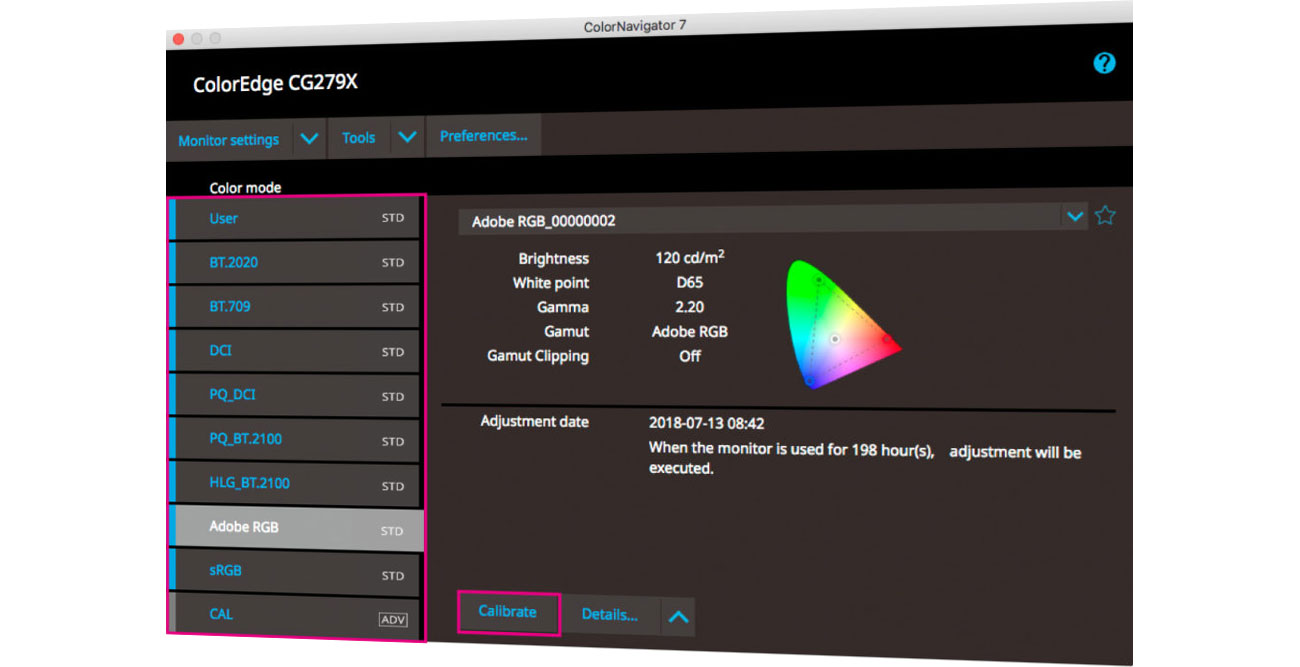Open the Adobe RGB_00000002 target dropdown
The height and width of the screenshot is (667, 1300).
coord(1076,216)
